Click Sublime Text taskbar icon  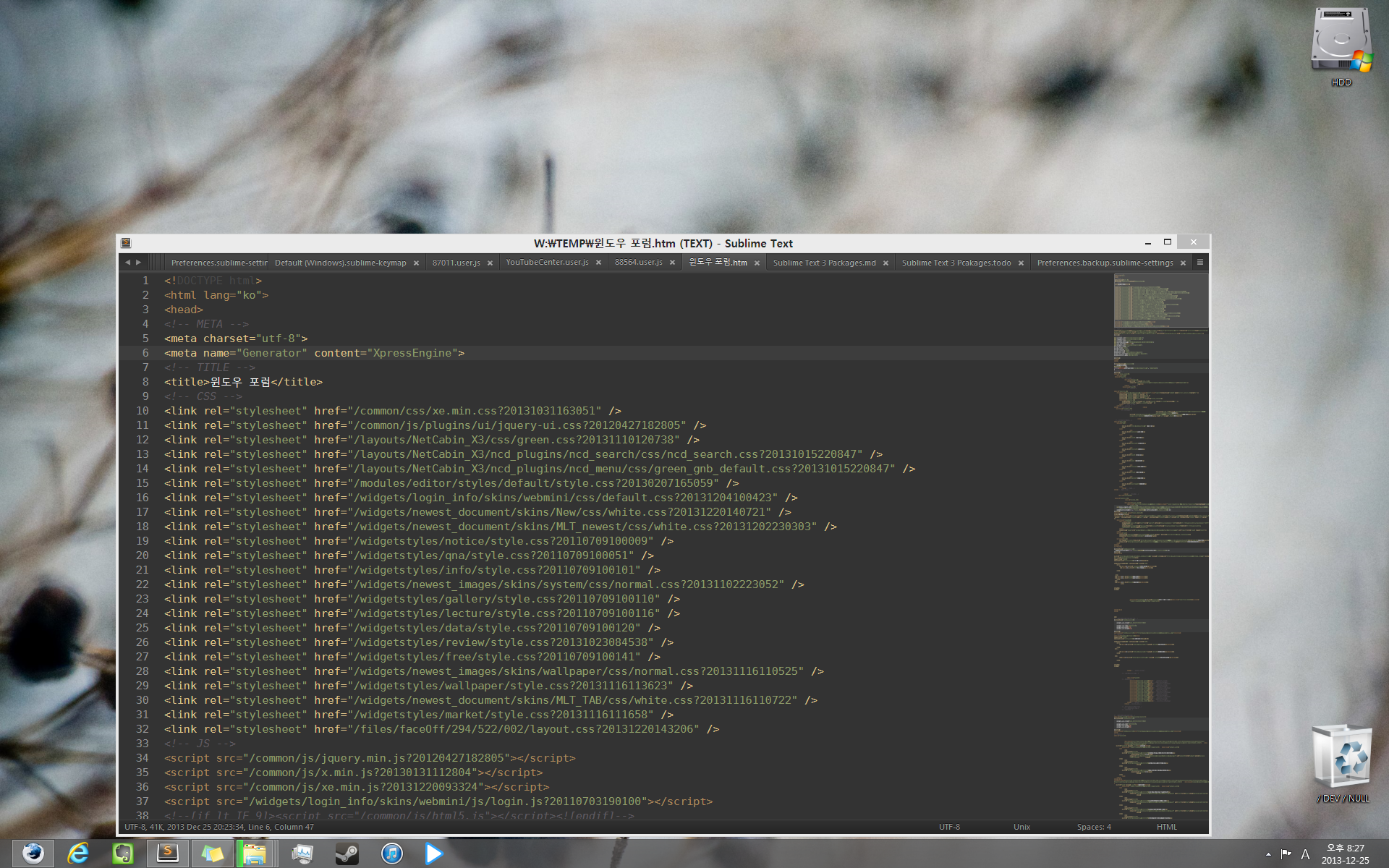(168, 854)
